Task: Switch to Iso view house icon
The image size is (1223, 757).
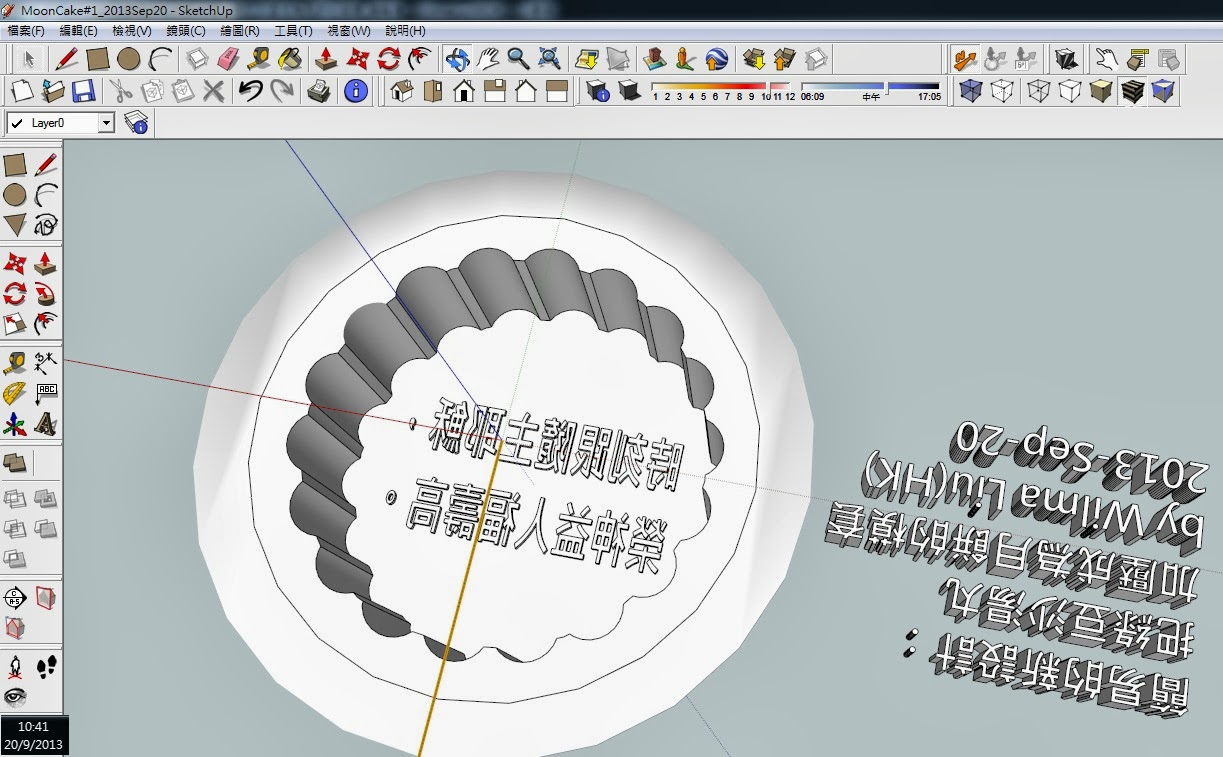Action: click(402, 92)
